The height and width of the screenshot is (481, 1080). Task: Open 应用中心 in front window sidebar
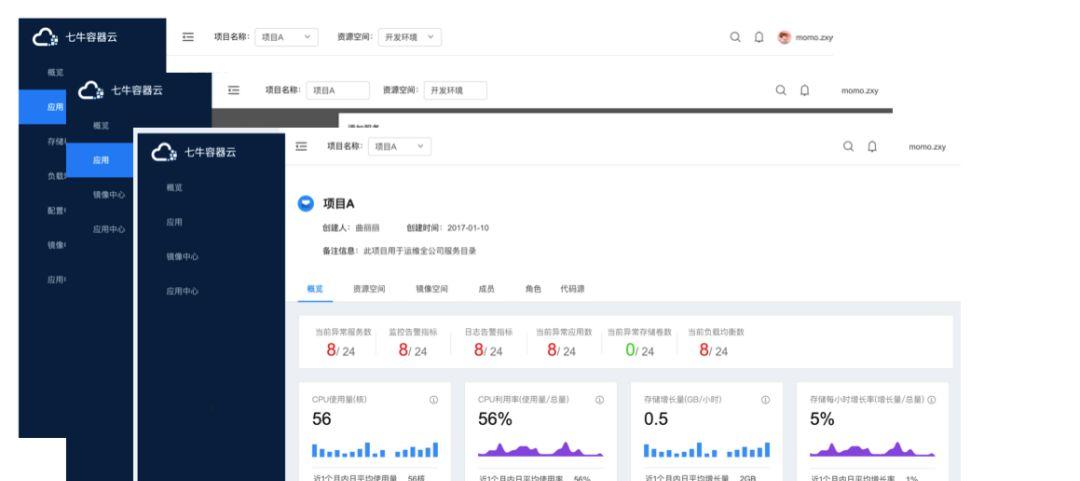click(182, 291)
